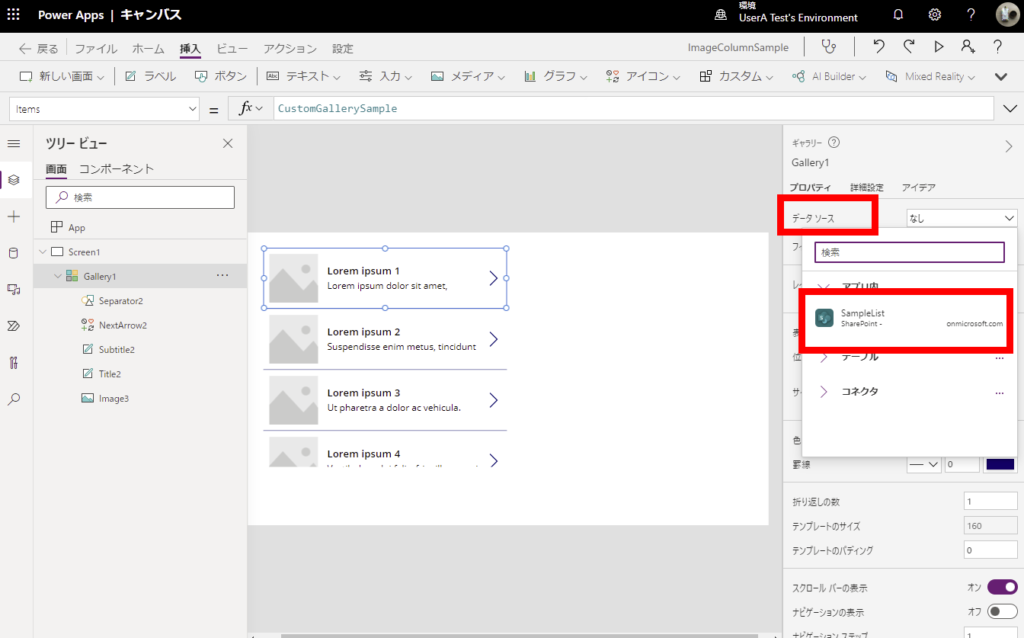
Task: Click the gallery help question icon
Action: [x=834, y=142]
